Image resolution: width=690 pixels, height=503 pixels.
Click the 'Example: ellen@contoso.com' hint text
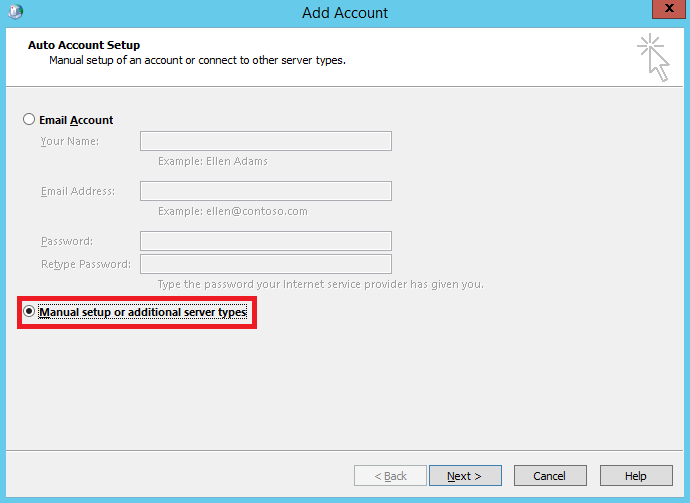pos(233,211)
